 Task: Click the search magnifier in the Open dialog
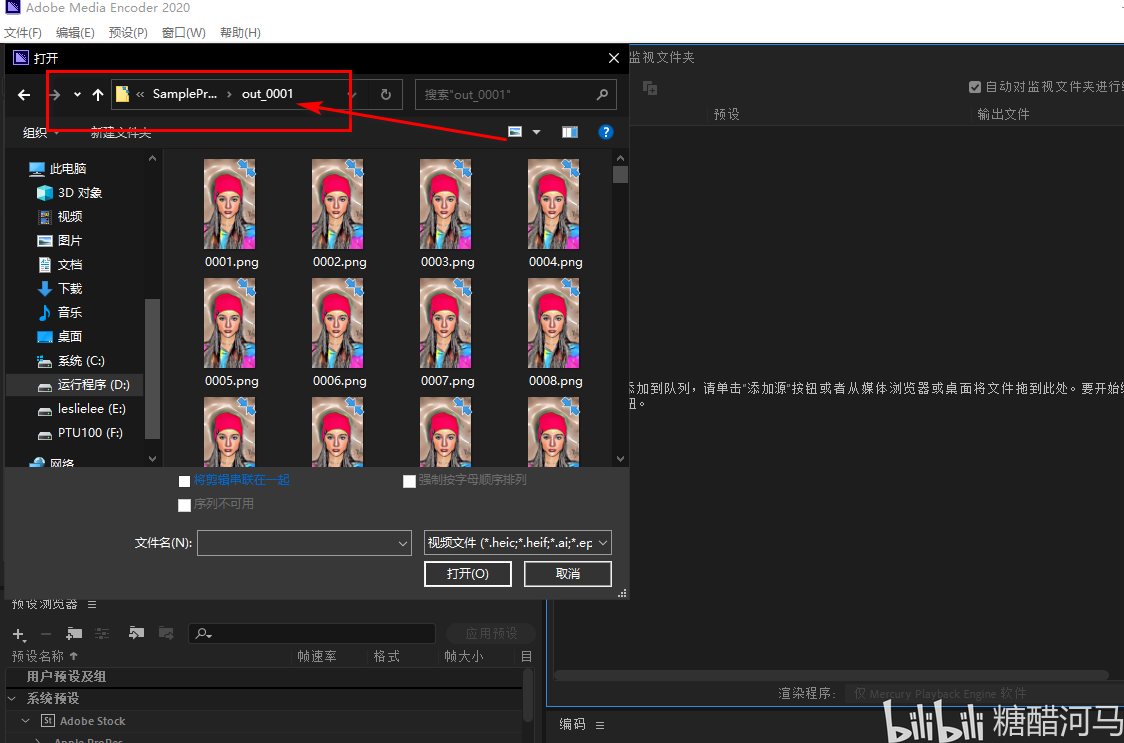602,95
